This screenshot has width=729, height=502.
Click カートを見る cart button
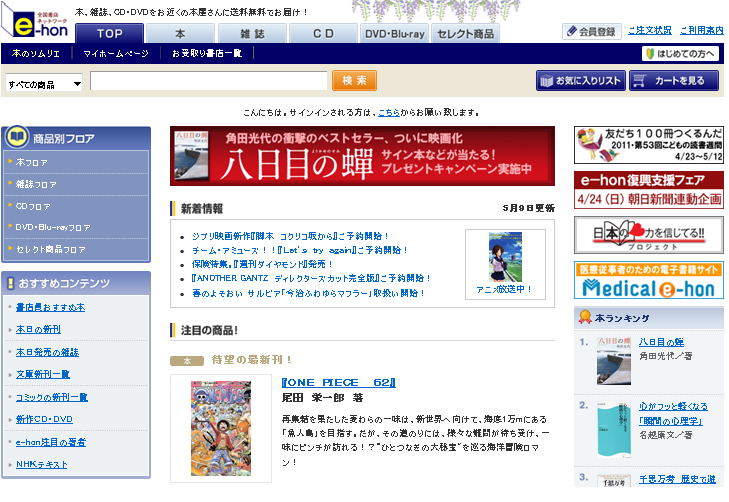click(674, 81)
